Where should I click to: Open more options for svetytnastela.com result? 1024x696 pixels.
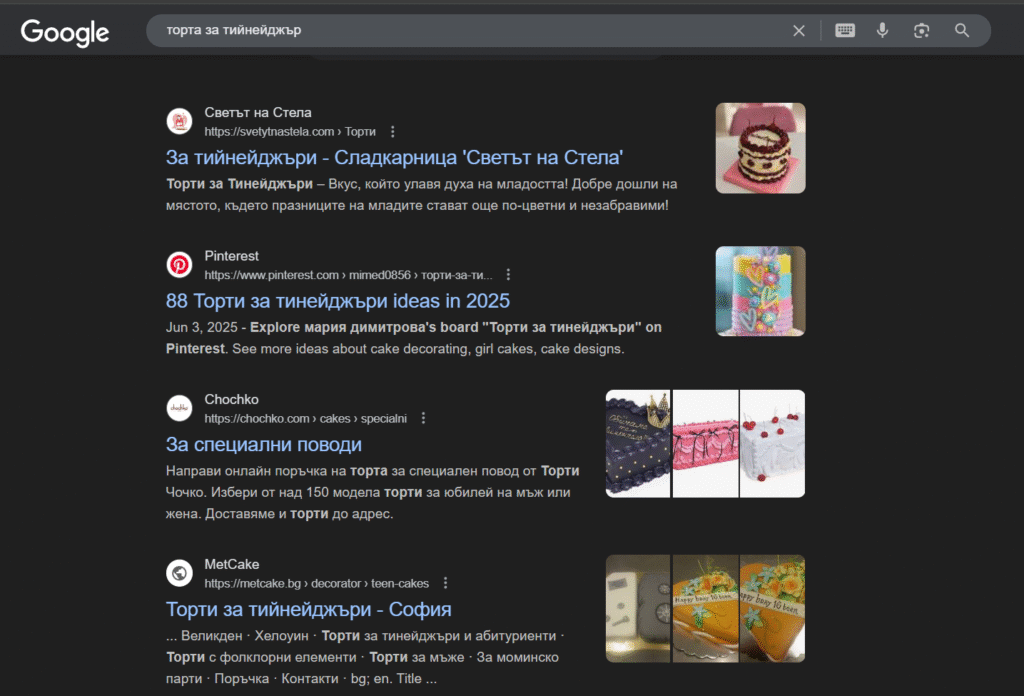pos(393,132)
